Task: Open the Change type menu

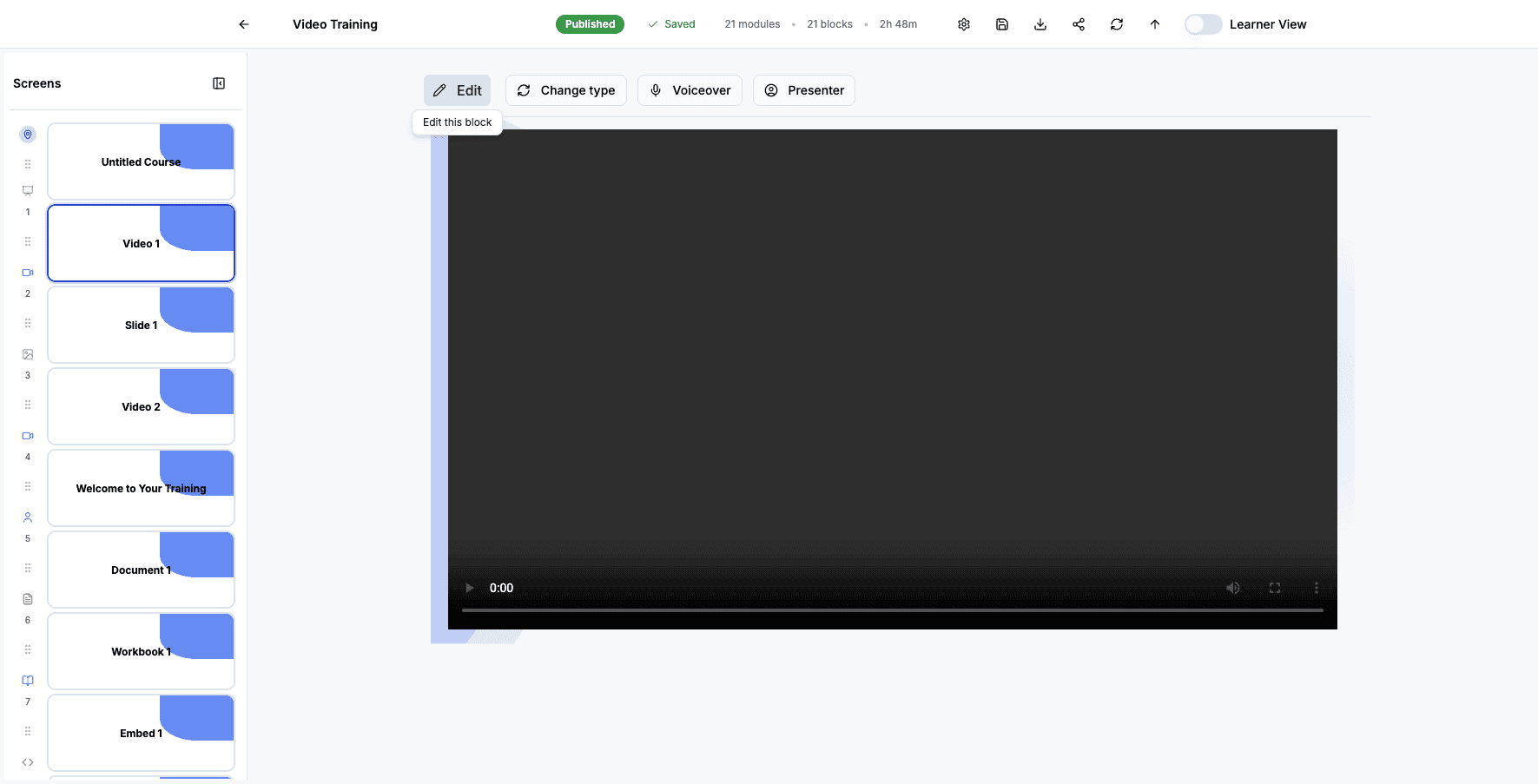Action: [565, 90]
